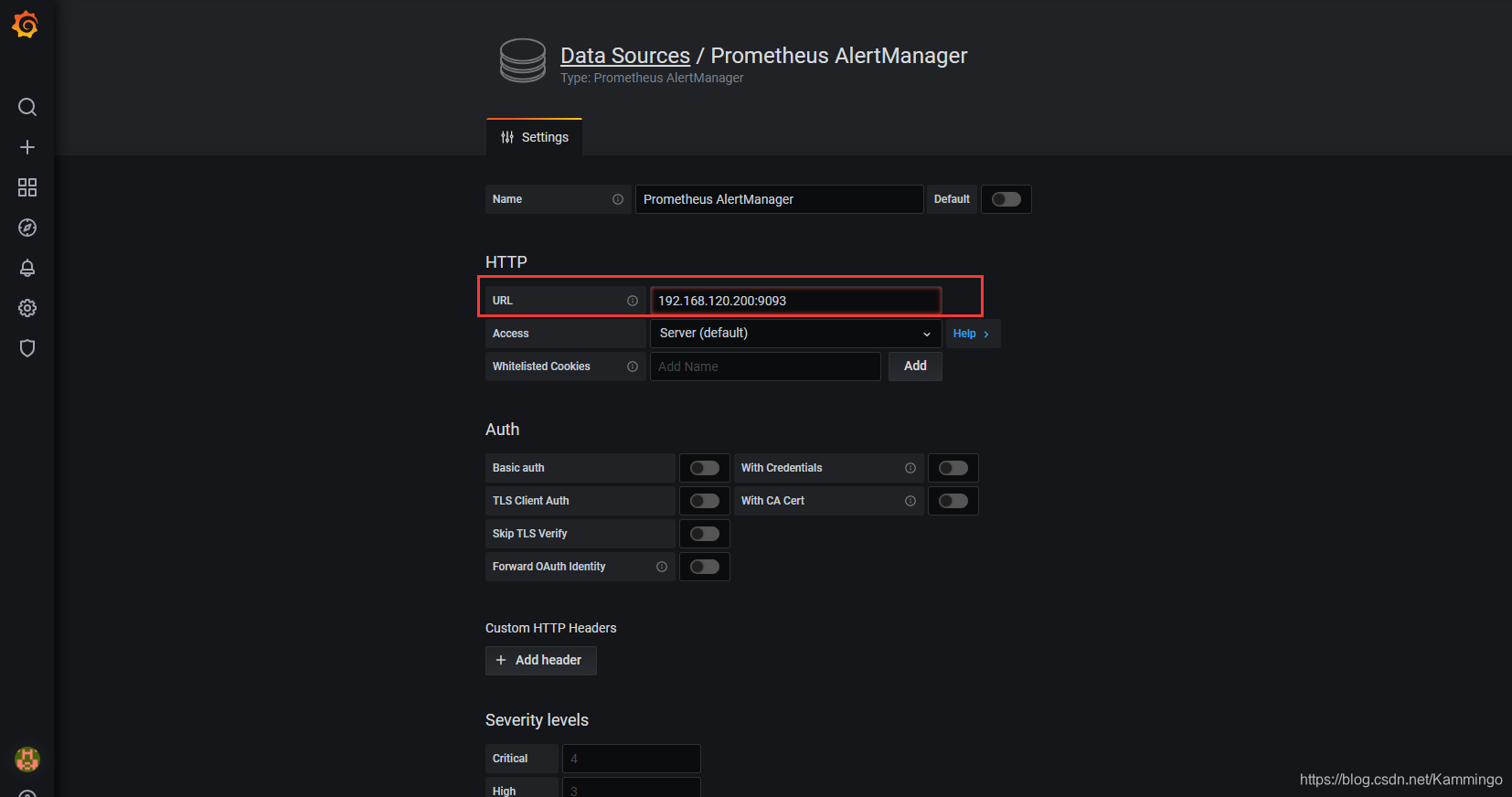Expand the Access Help section

click(972, 334)
